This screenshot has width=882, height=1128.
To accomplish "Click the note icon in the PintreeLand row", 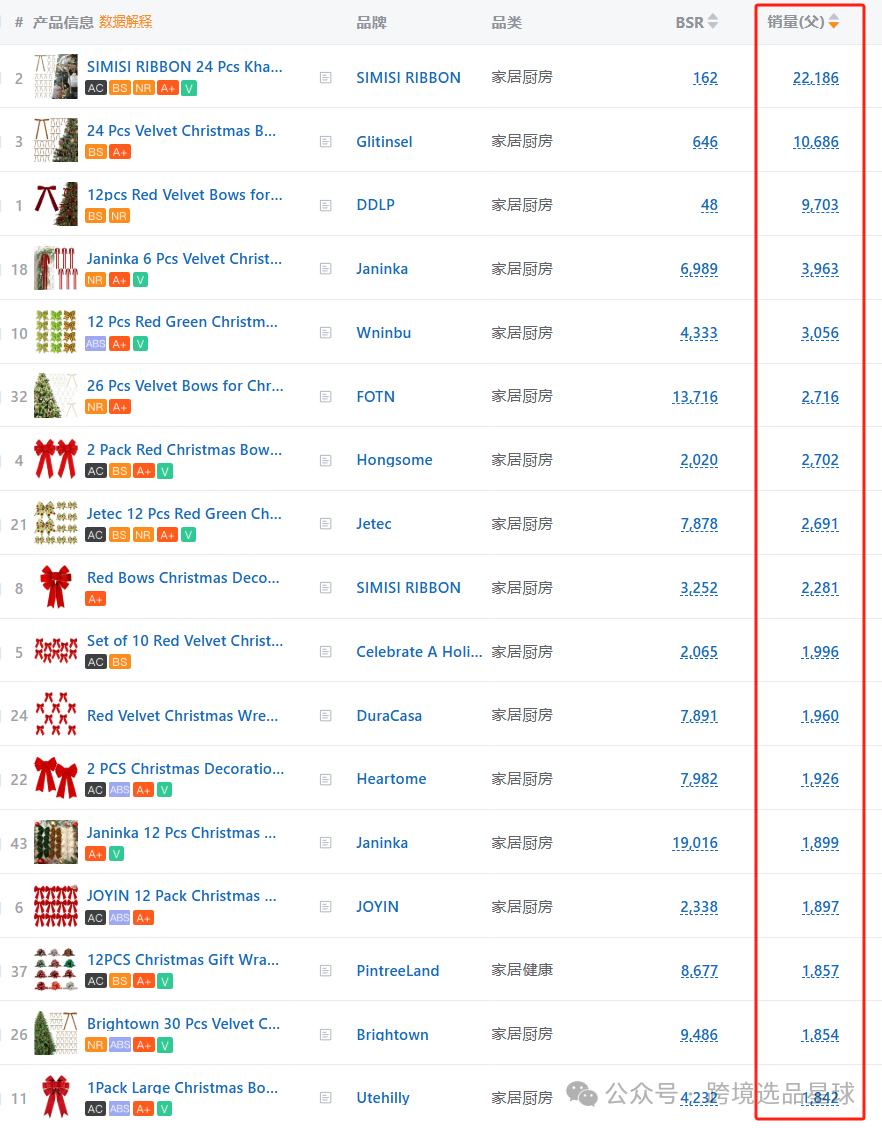I will point(325,971).
